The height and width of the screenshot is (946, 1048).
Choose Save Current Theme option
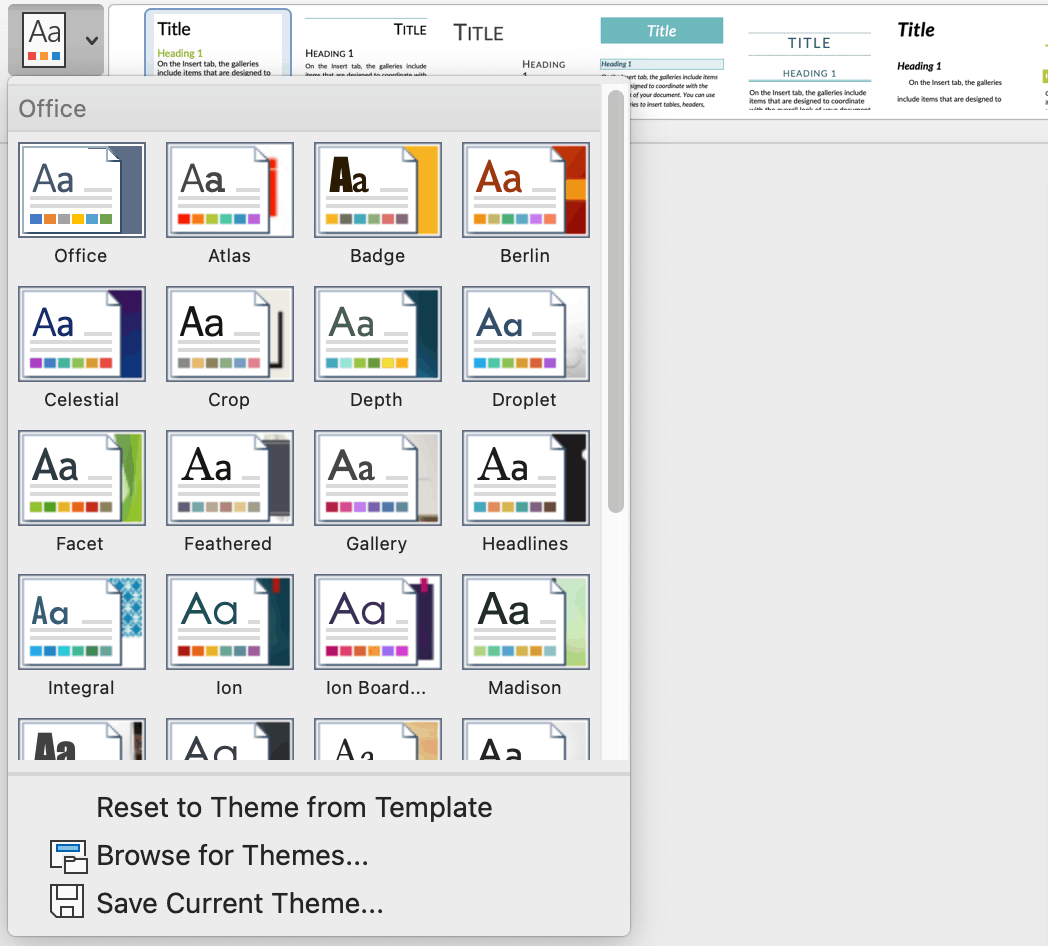240,903
